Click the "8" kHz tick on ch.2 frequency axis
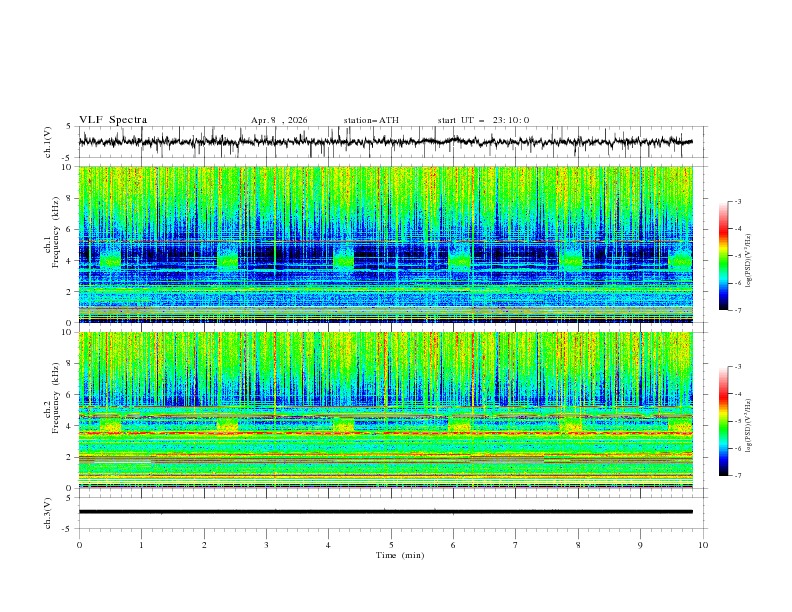This screenshot has width=792, height=612. click(x=70, y=364)
